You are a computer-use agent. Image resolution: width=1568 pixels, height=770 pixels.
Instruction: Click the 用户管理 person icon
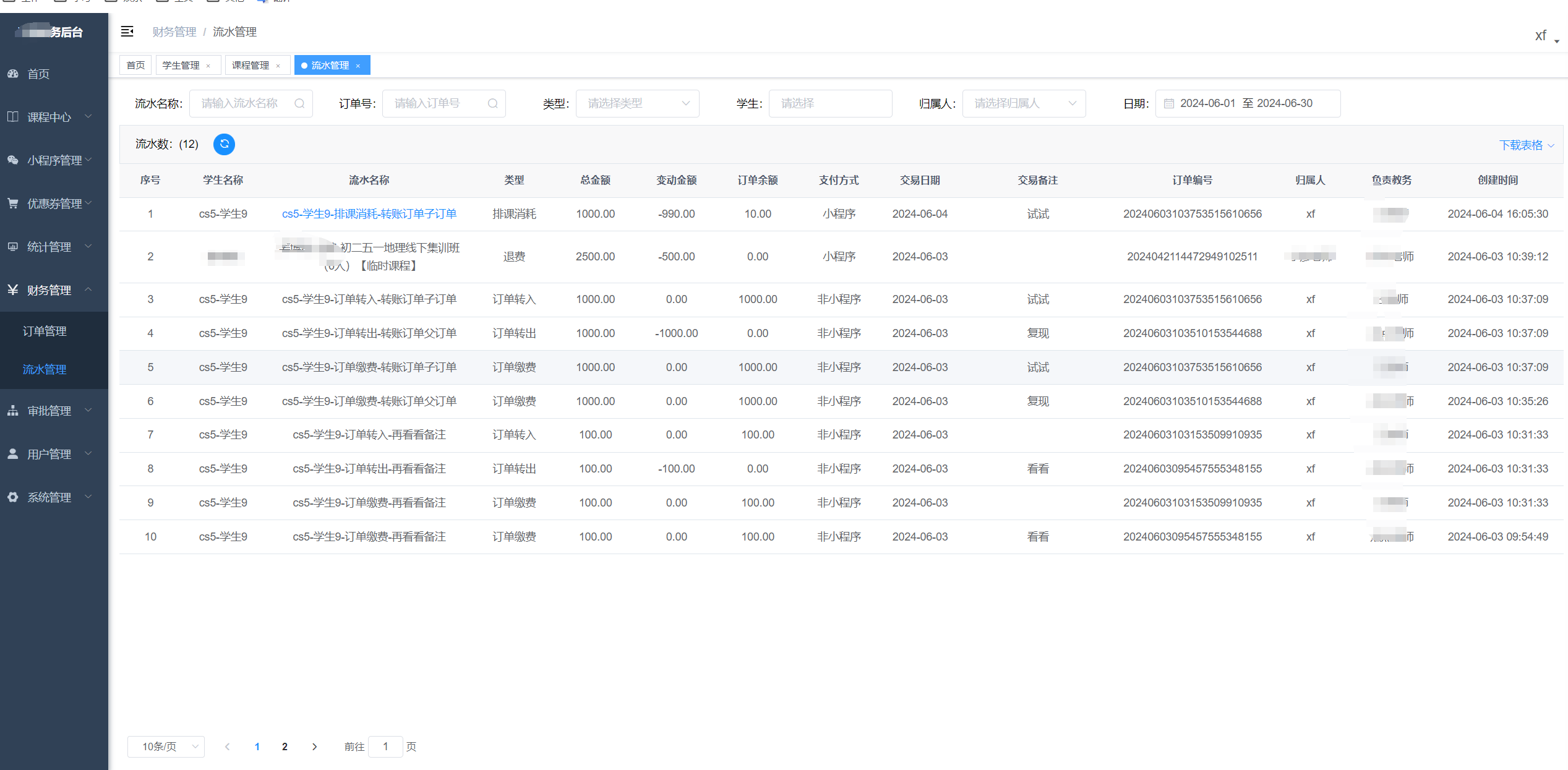[x=13, y=454]
